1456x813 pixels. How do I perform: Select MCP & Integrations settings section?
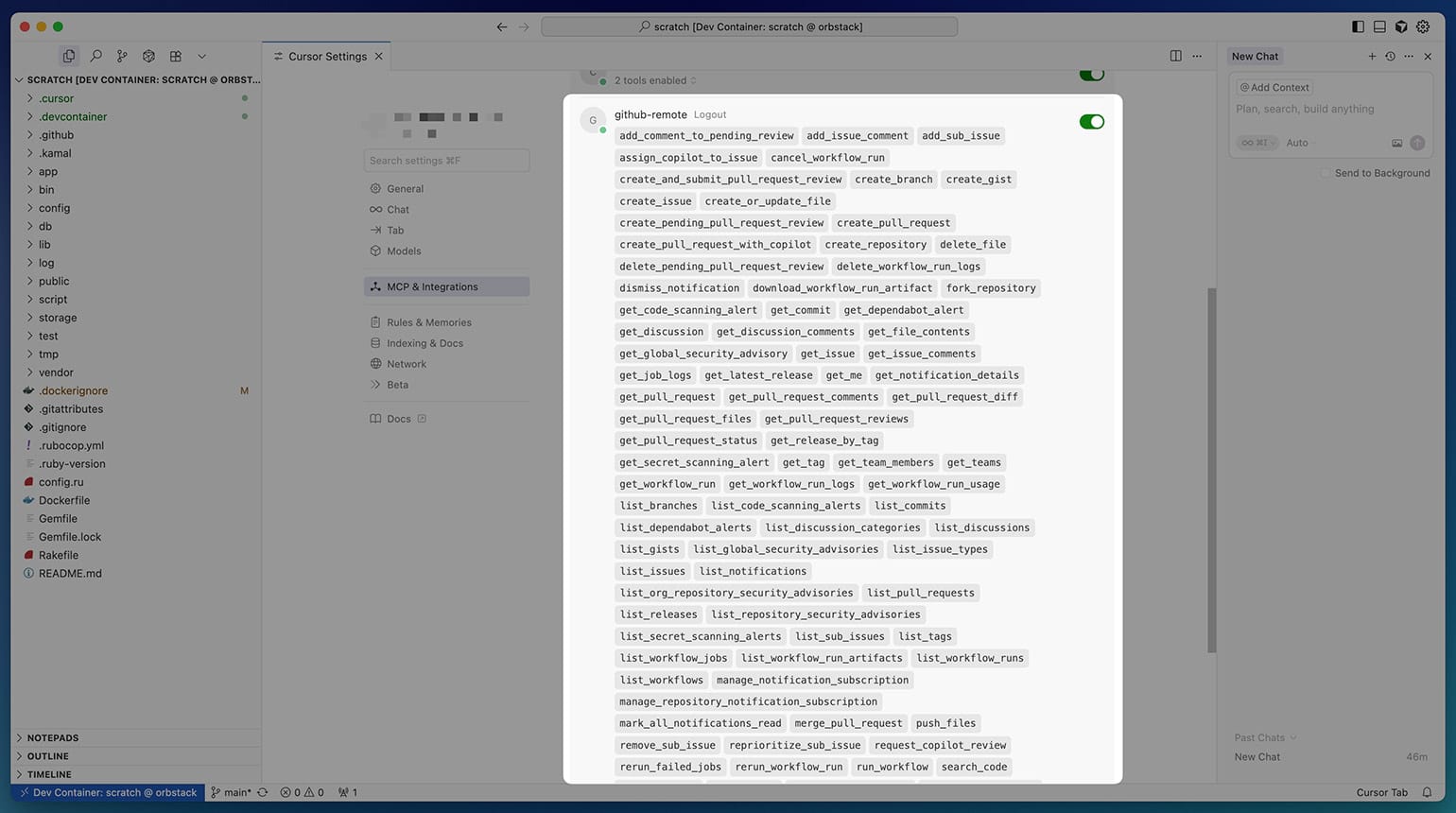[432, 286]
